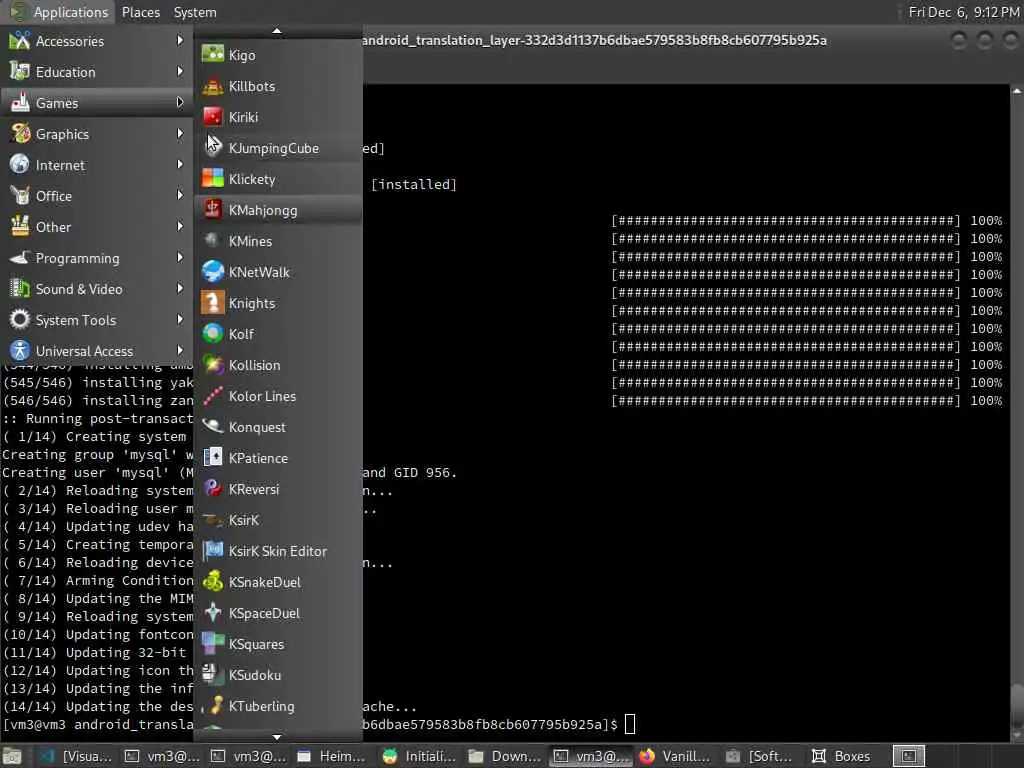Open System Tools submenu
The height and width of the screenshot is (768, 1024).
coord(97,320)
